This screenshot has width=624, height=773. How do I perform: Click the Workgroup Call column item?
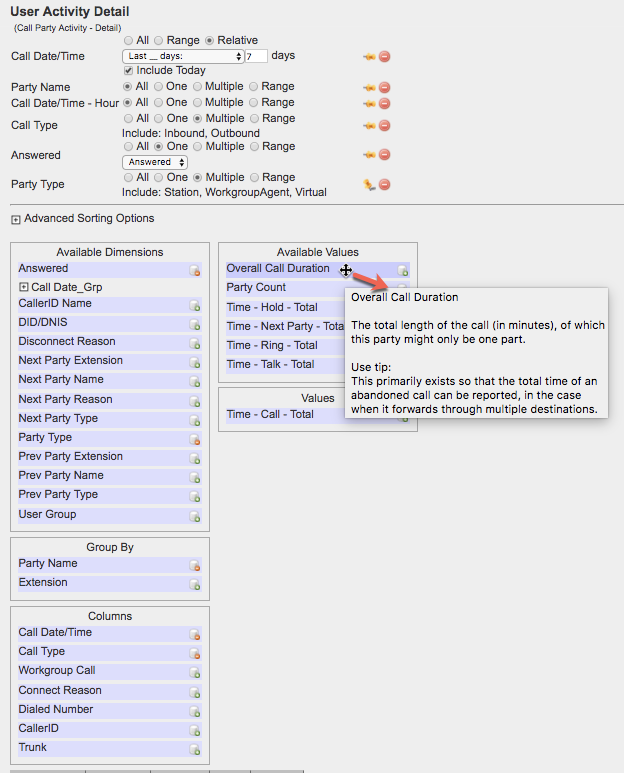[x=57, y=670]
